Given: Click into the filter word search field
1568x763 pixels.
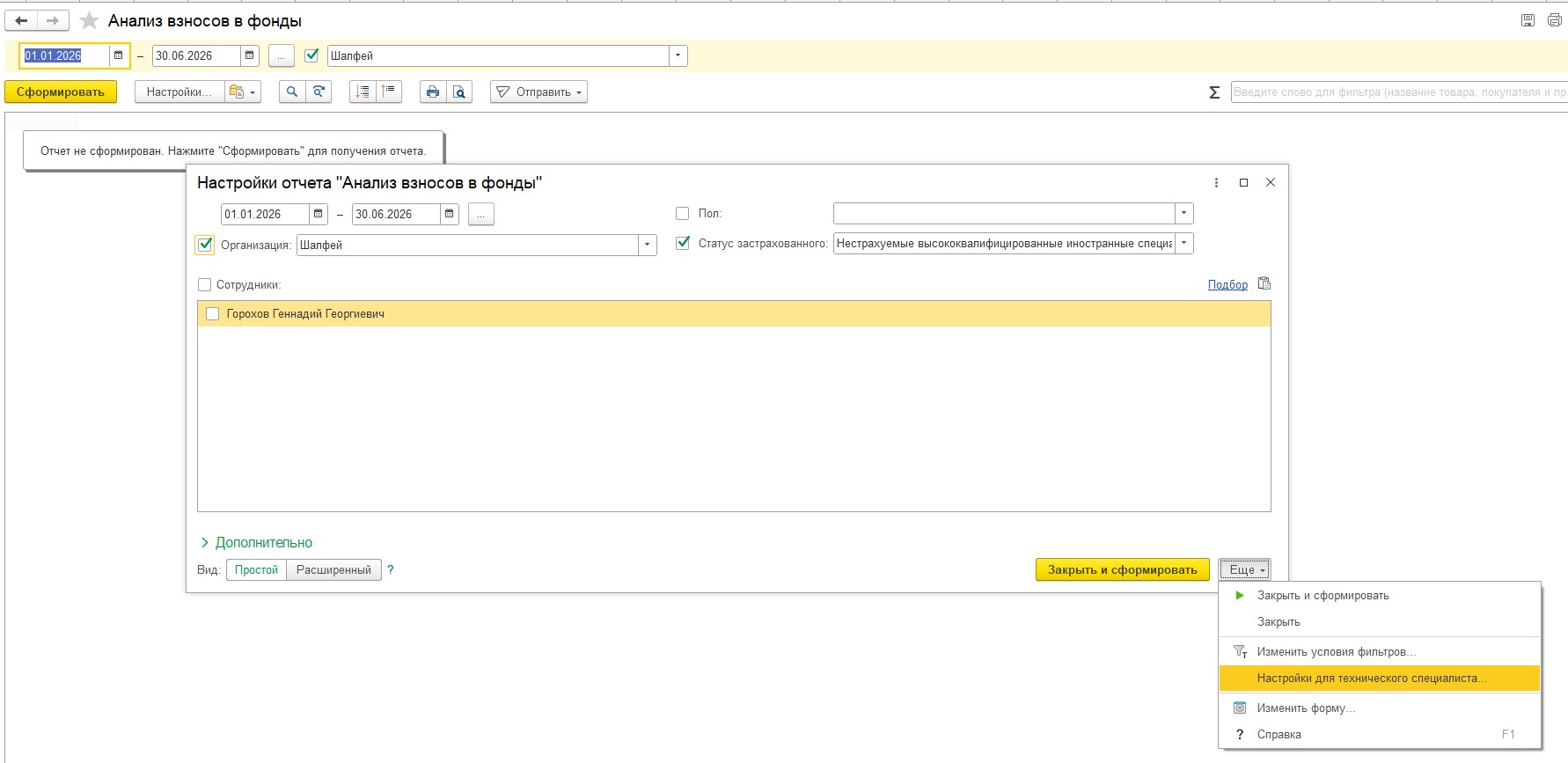Looking at the screenshot, I should coord(1397,92).
